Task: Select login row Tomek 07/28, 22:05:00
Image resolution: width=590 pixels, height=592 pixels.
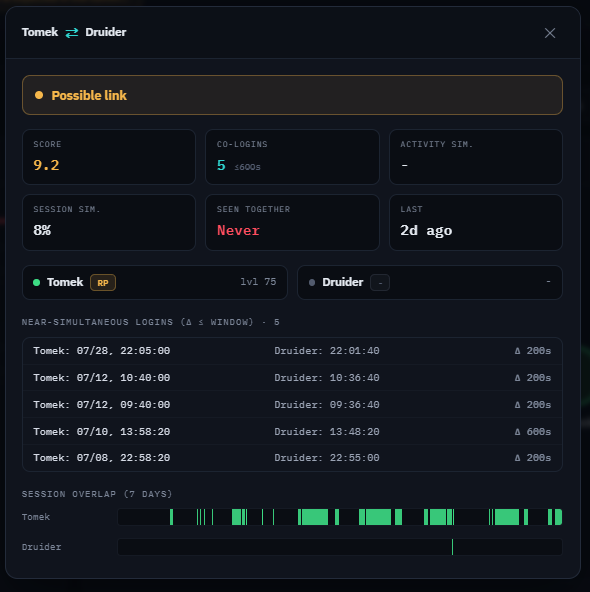Action: (x=292, y=351)
